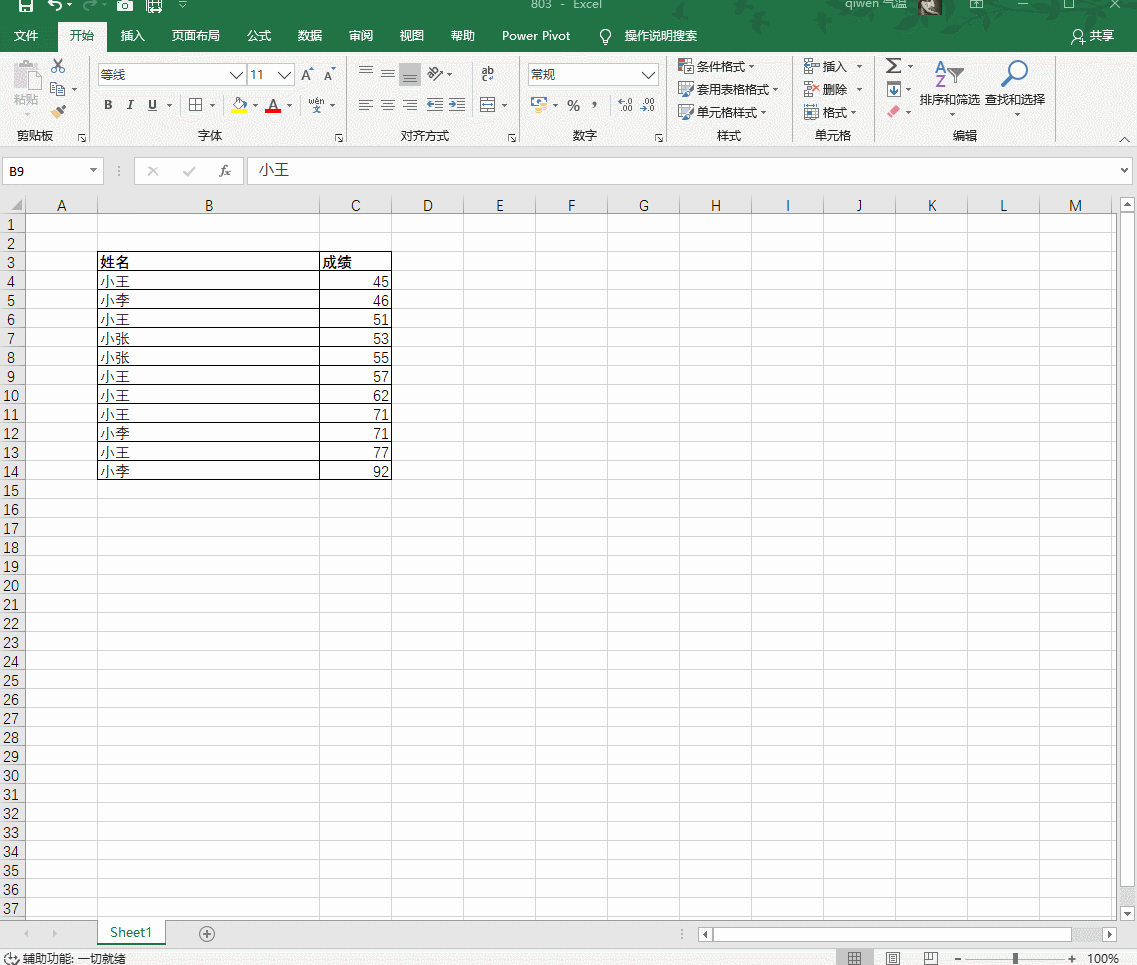Increase font size with large A icon
Screen dimensions: 1137x965
click(307, 74)
